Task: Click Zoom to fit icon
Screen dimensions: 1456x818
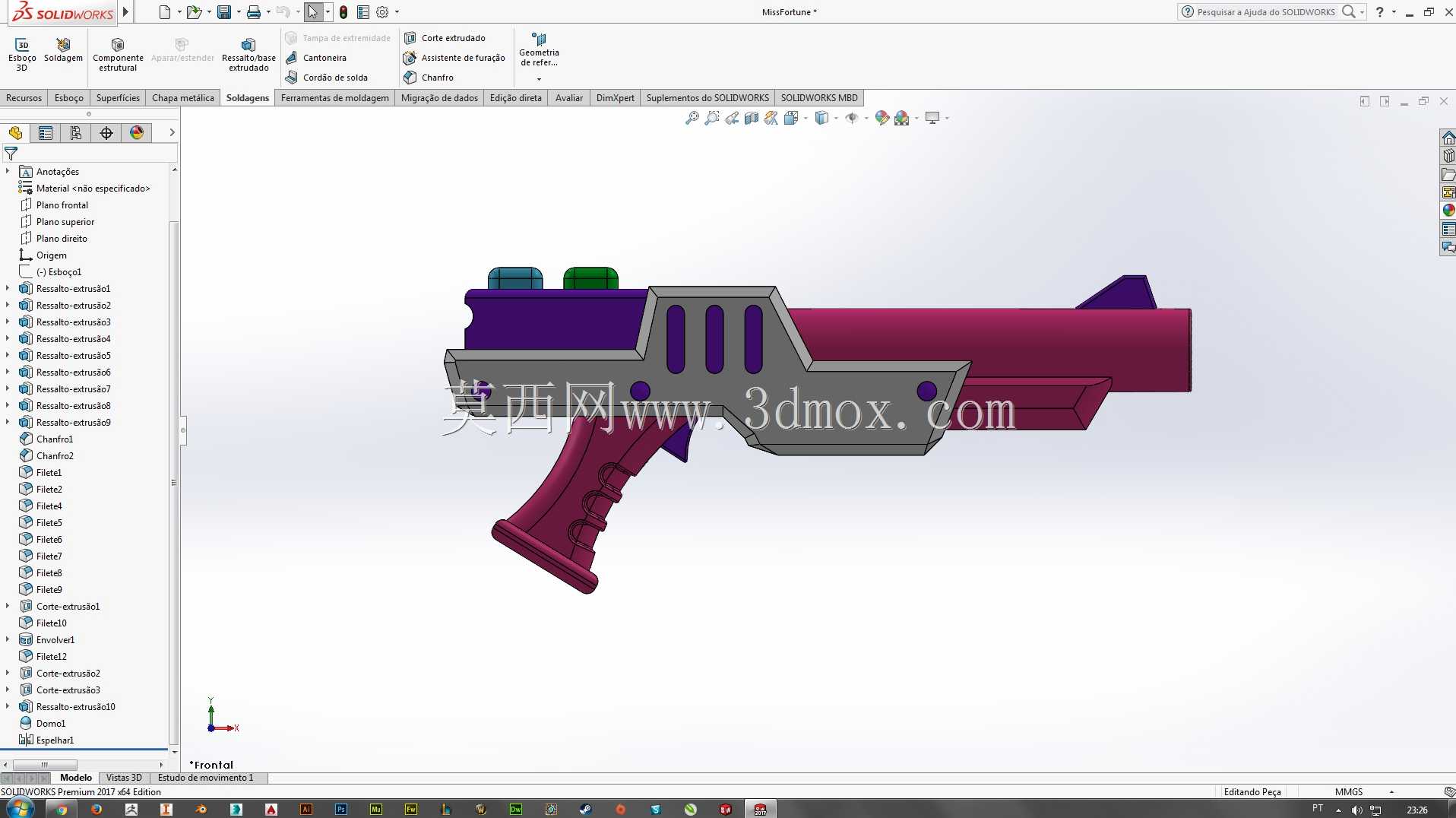Action: tap(692, 118)
